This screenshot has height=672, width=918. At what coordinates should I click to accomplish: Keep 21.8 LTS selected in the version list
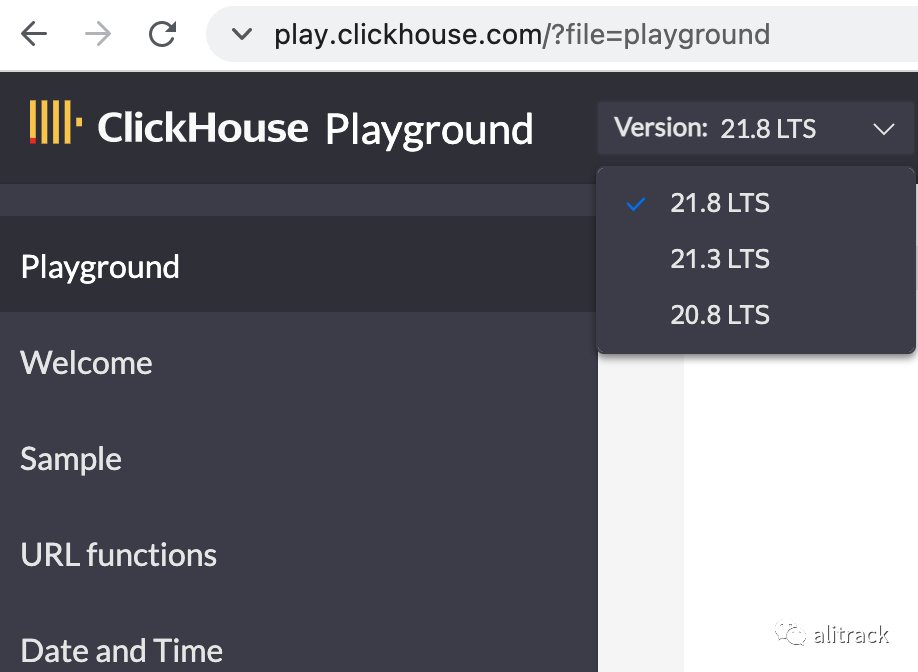pyautogui.click(x=720, y=203)
